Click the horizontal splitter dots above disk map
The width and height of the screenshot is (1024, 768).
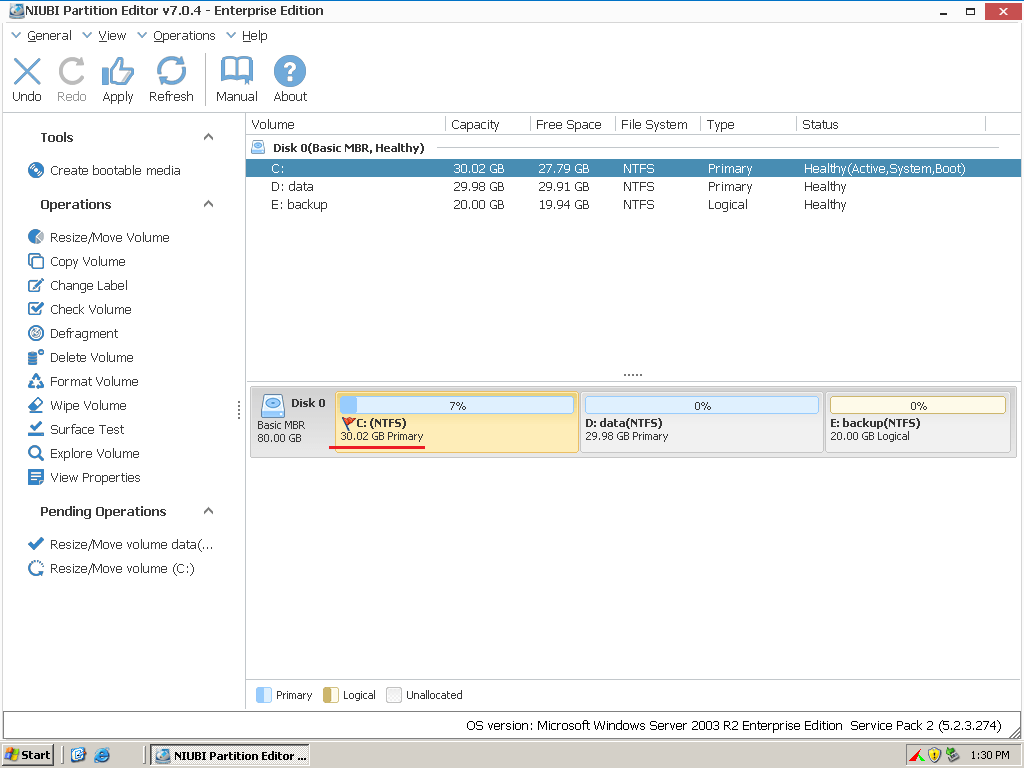point(632,375)
